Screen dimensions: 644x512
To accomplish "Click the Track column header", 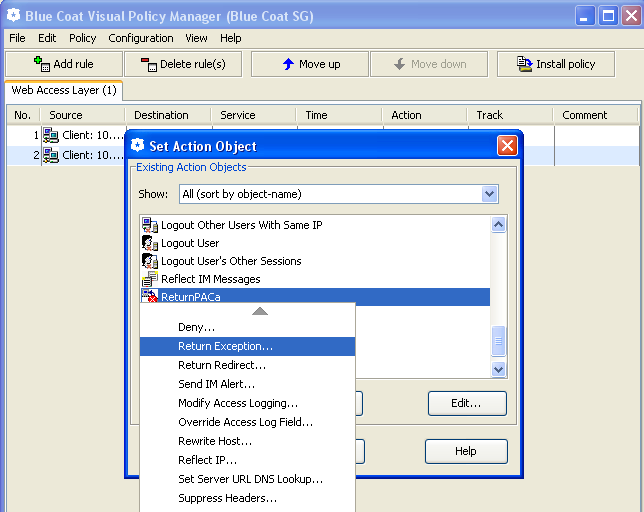I will 510,115.
